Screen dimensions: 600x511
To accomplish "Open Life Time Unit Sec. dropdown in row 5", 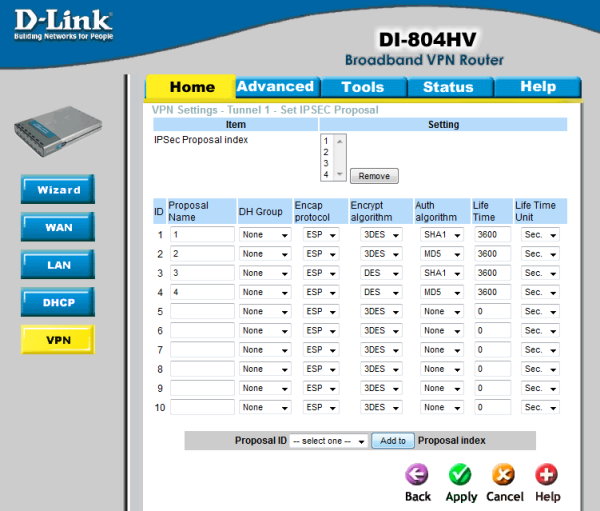I will click(540, 311).
